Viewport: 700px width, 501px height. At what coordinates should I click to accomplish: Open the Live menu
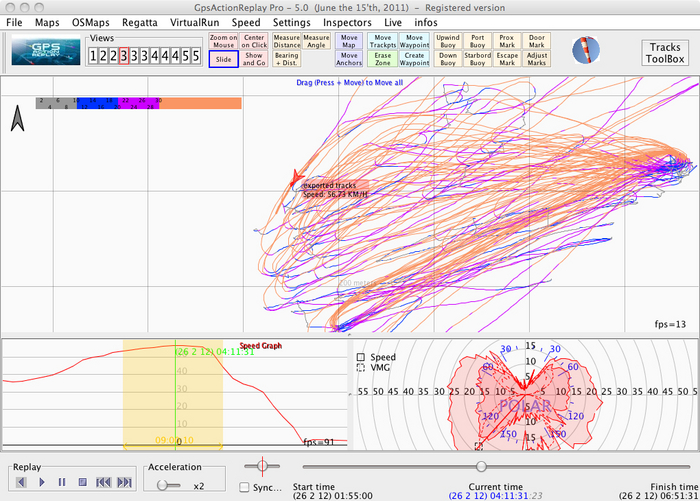(393, 22)
